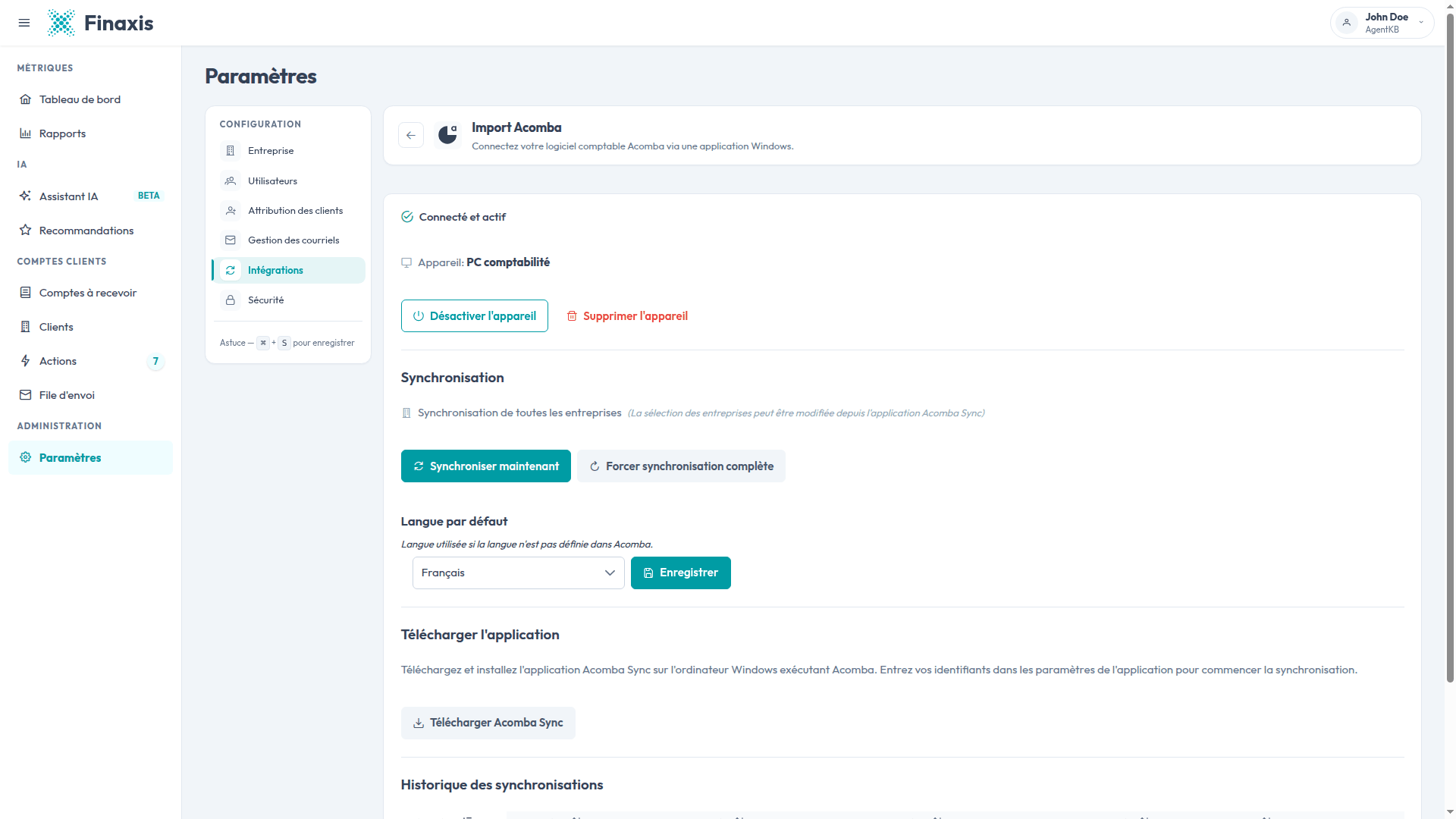Click Enregistrer to save language
The width and height of the screenshot is (1456, 819).
tap(681, 573)
